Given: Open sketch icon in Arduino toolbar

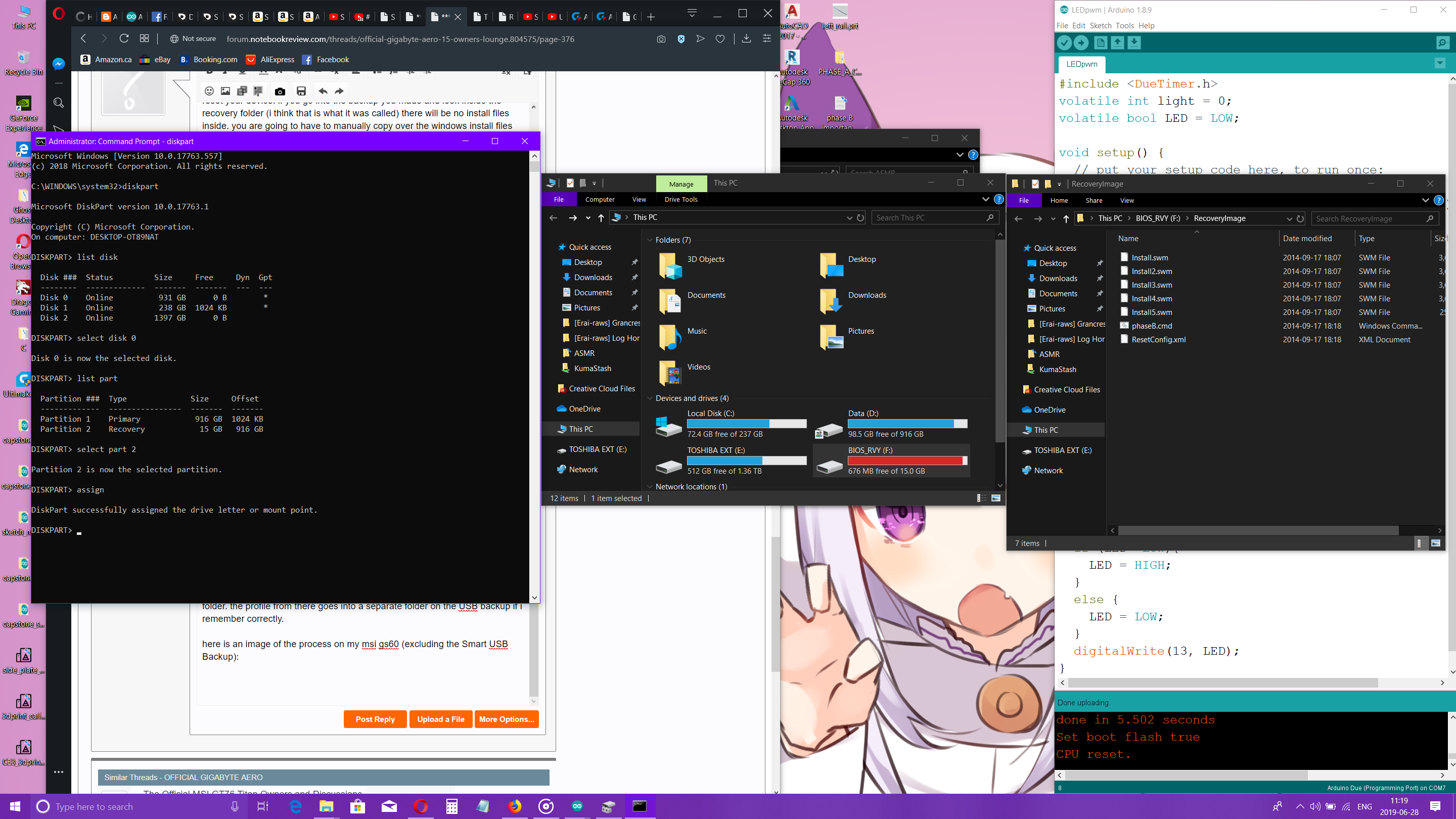Looking at the screenshot, I should pyautogui.click(x=1117, y=43).
